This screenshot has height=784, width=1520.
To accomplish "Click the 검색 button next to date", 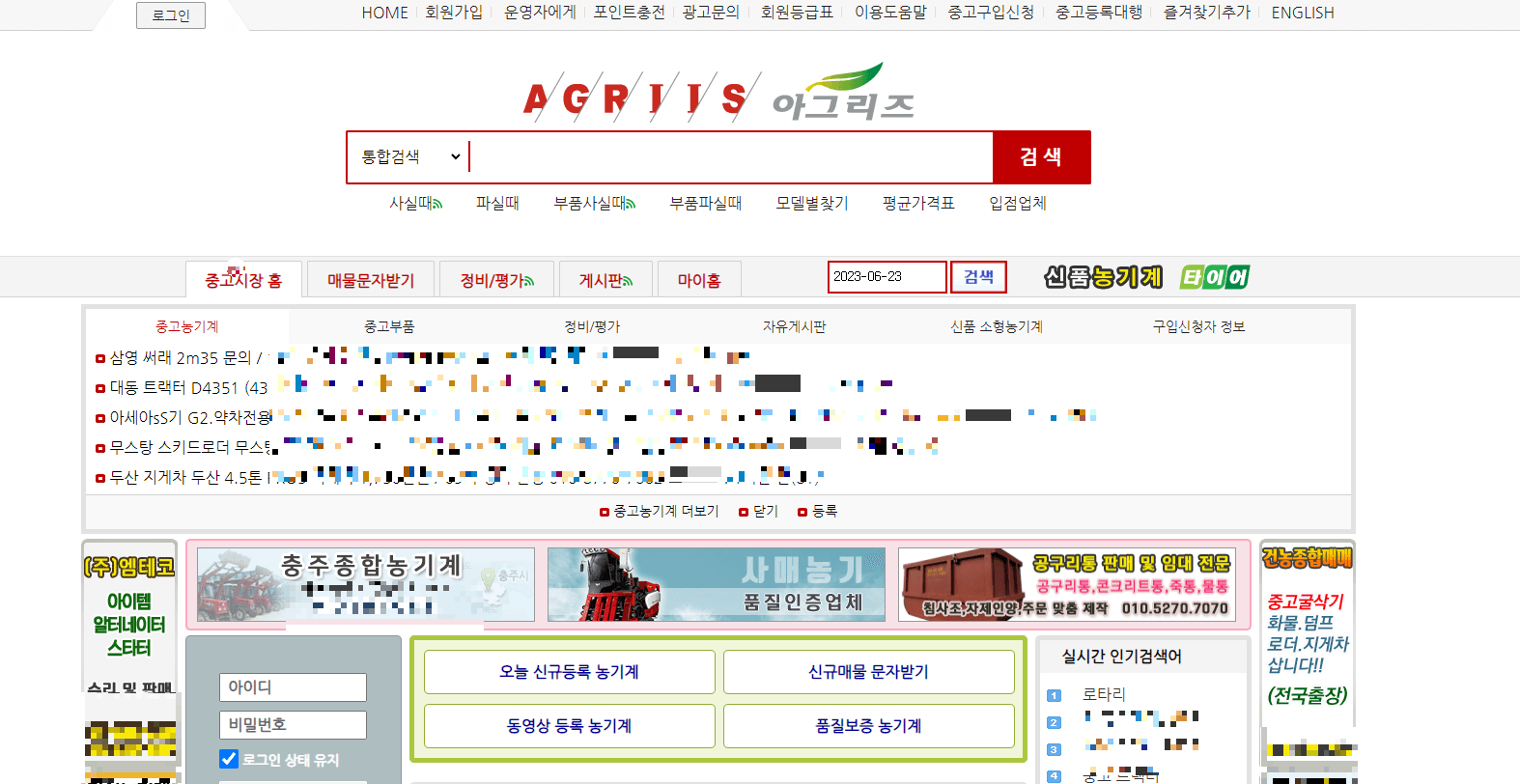I will click(x=978, y=276).
